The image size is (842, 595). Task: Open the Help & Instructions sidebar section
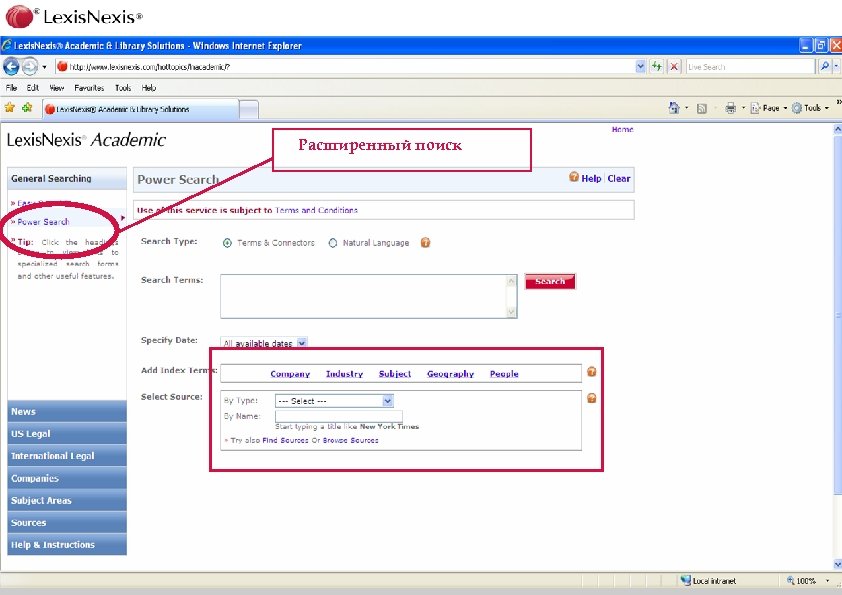pos(67,545)
